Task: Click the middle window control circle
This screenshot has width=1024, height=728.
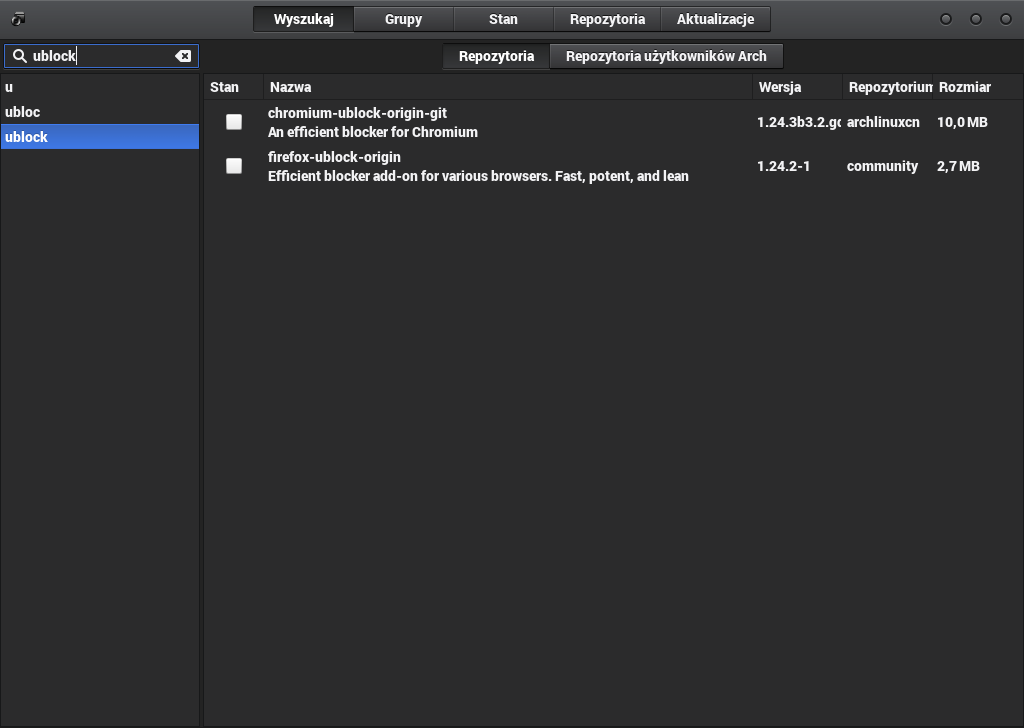Action: [x=976, y=19]
